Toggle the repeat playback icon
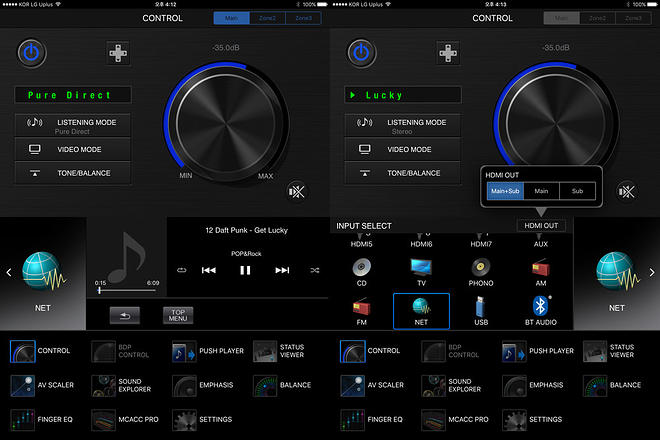This screenshot has width=660, height=440. pyautogui.click(x=181, y=270)
